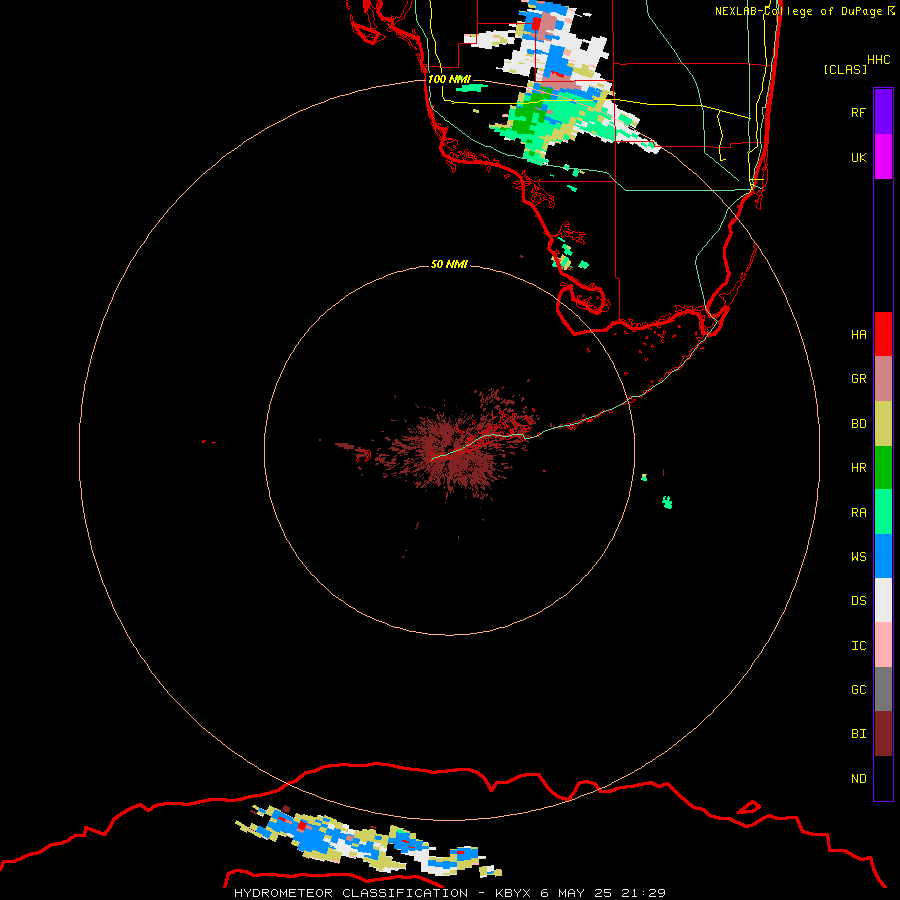Click the BD legend label
The image size is (900, 900).
click(x=858, y=424)
